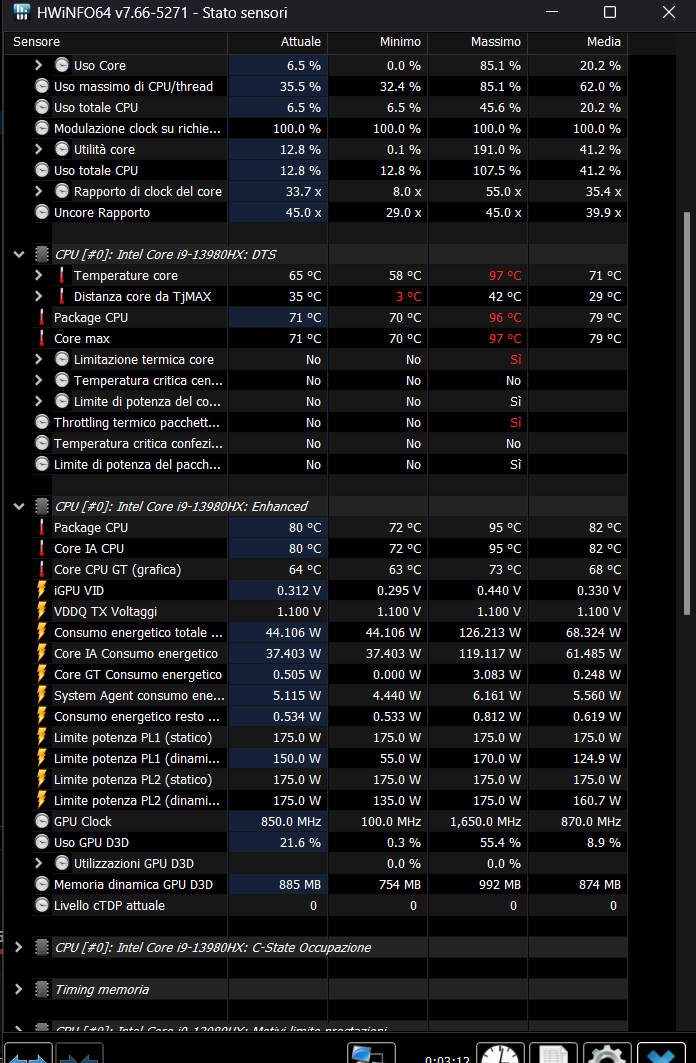Click the gauge icon of Temperatura critica confezi...

(x=42, y=444)
